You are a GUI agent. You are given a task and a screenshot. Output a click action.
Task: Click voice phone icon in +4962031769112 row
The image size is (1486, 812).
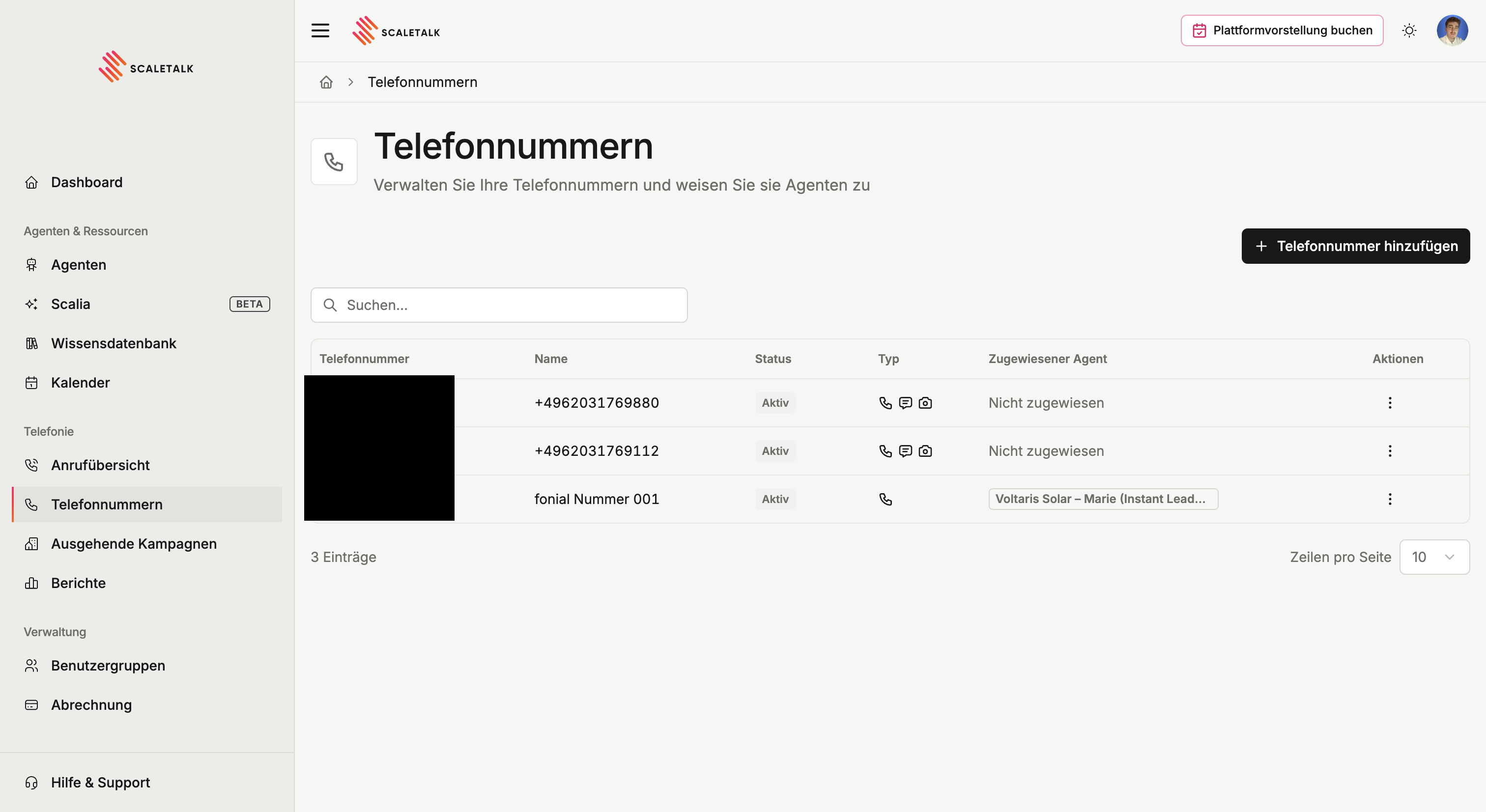point(886,451)
